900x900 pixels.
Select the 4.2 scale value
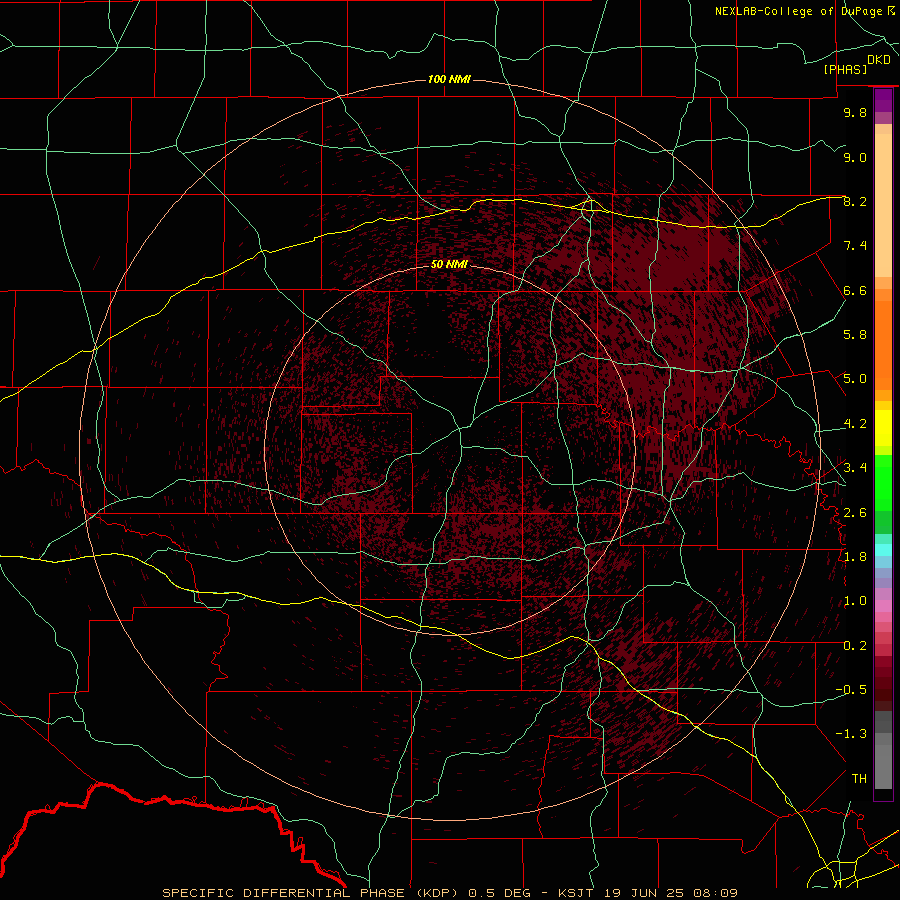(855, 424)
